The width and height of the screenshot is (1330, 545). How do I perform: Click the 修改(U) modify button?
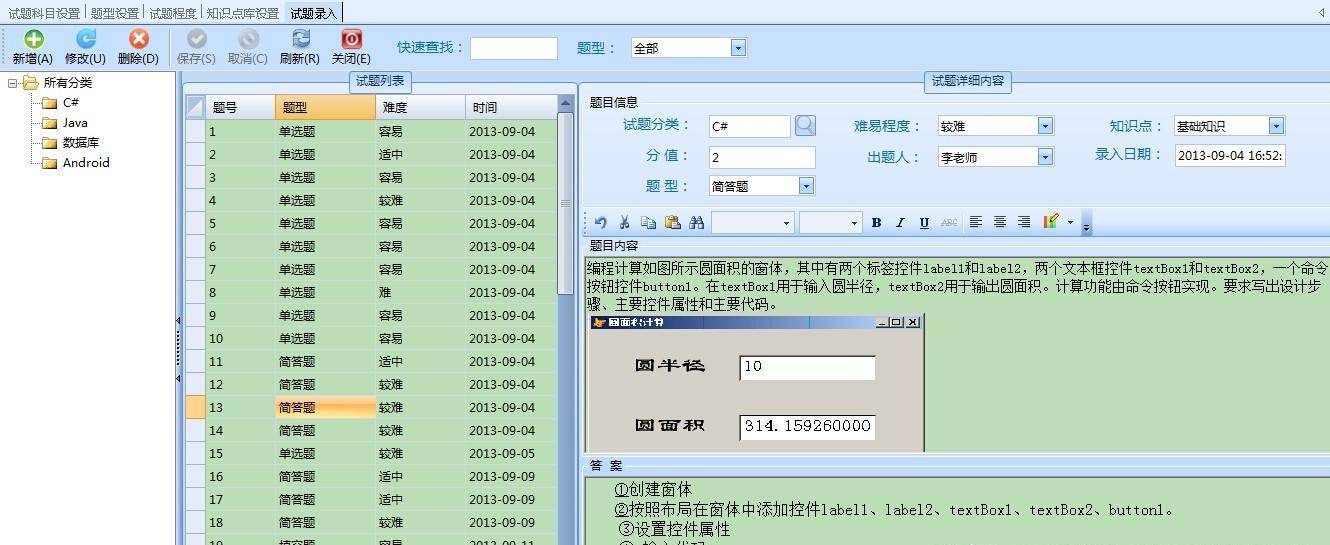[x=85, y=47]
